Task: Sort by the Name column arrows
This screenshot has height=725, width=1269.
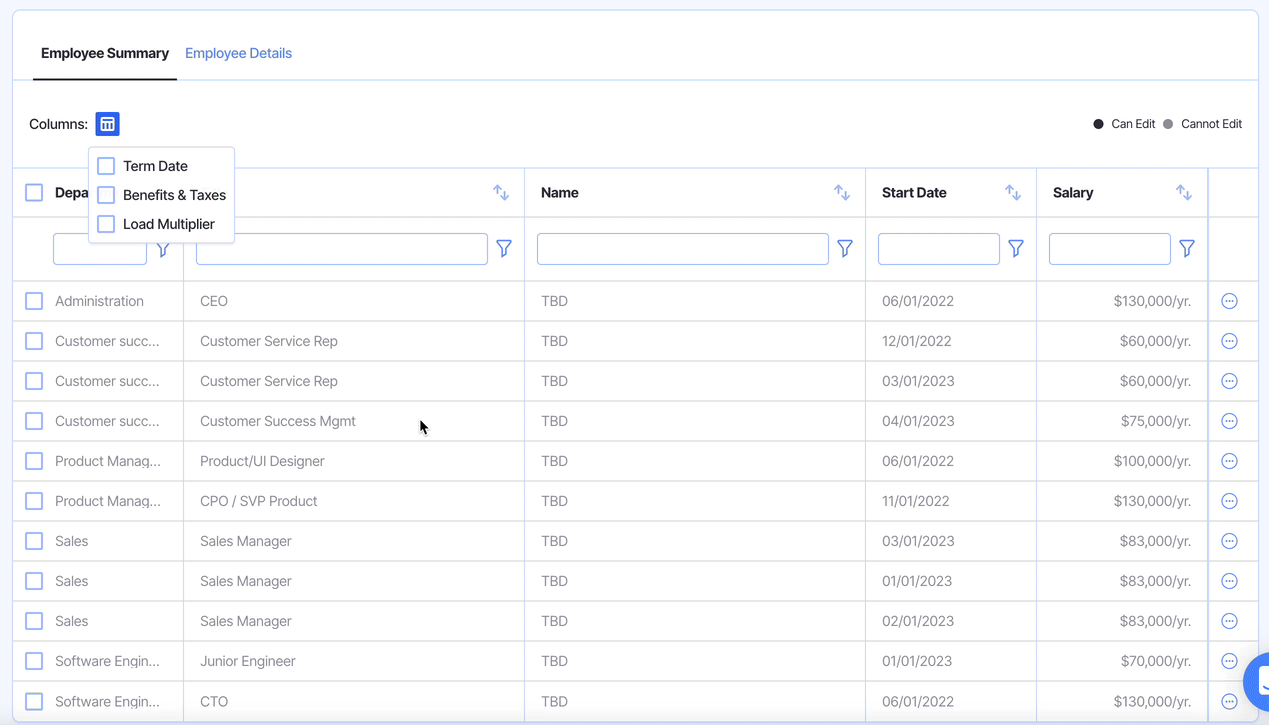Action: coord(842,193)
